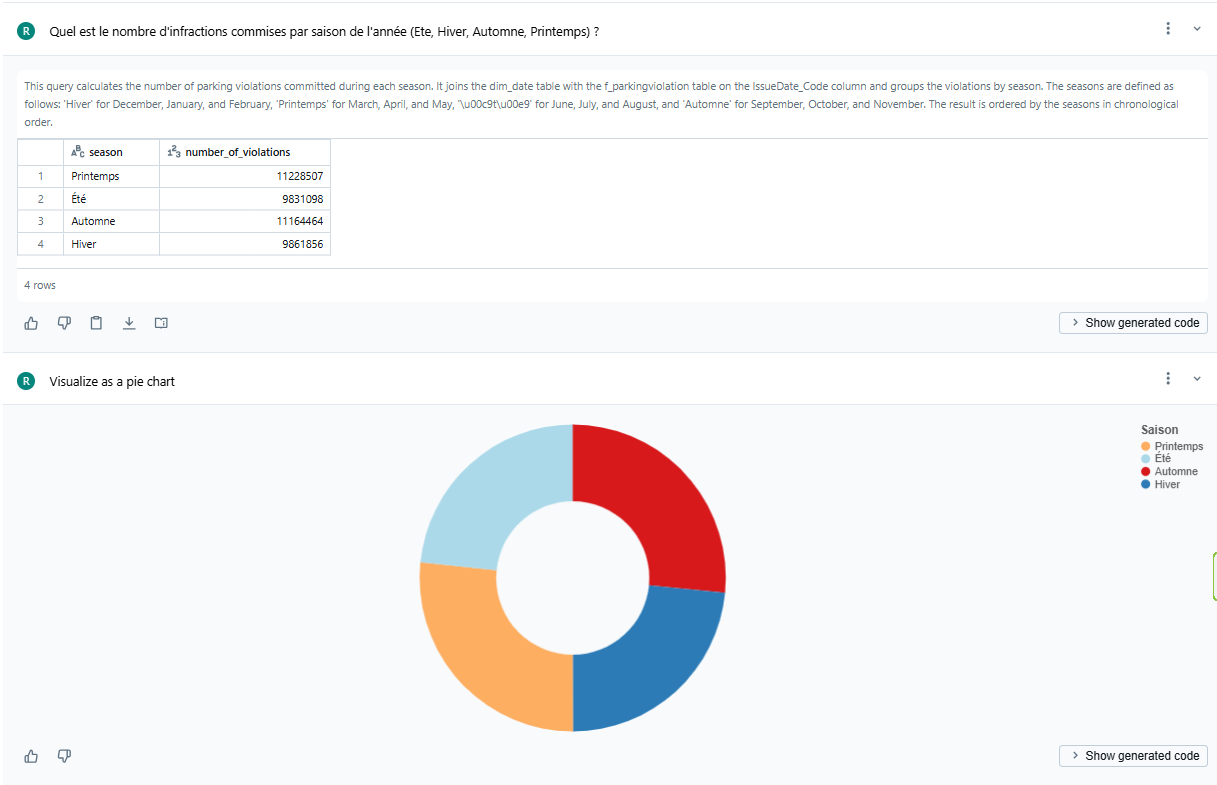Show generated code for the pie chart
The image size is (1217, 785).
pos(1133,756)
